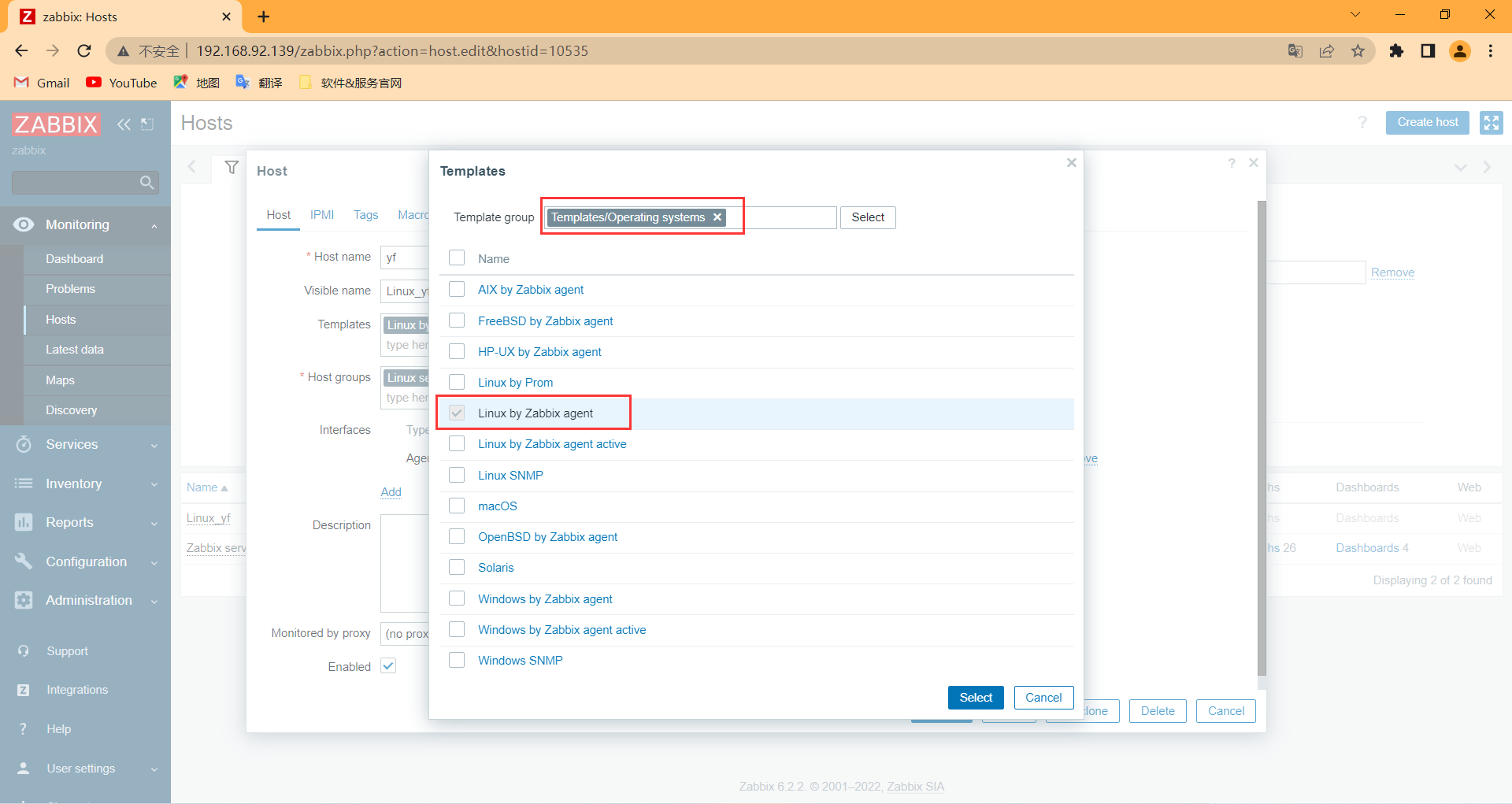Collapse the Monitoring menu section
This screenshot has height=804, width=1512.
coord(154,225)
